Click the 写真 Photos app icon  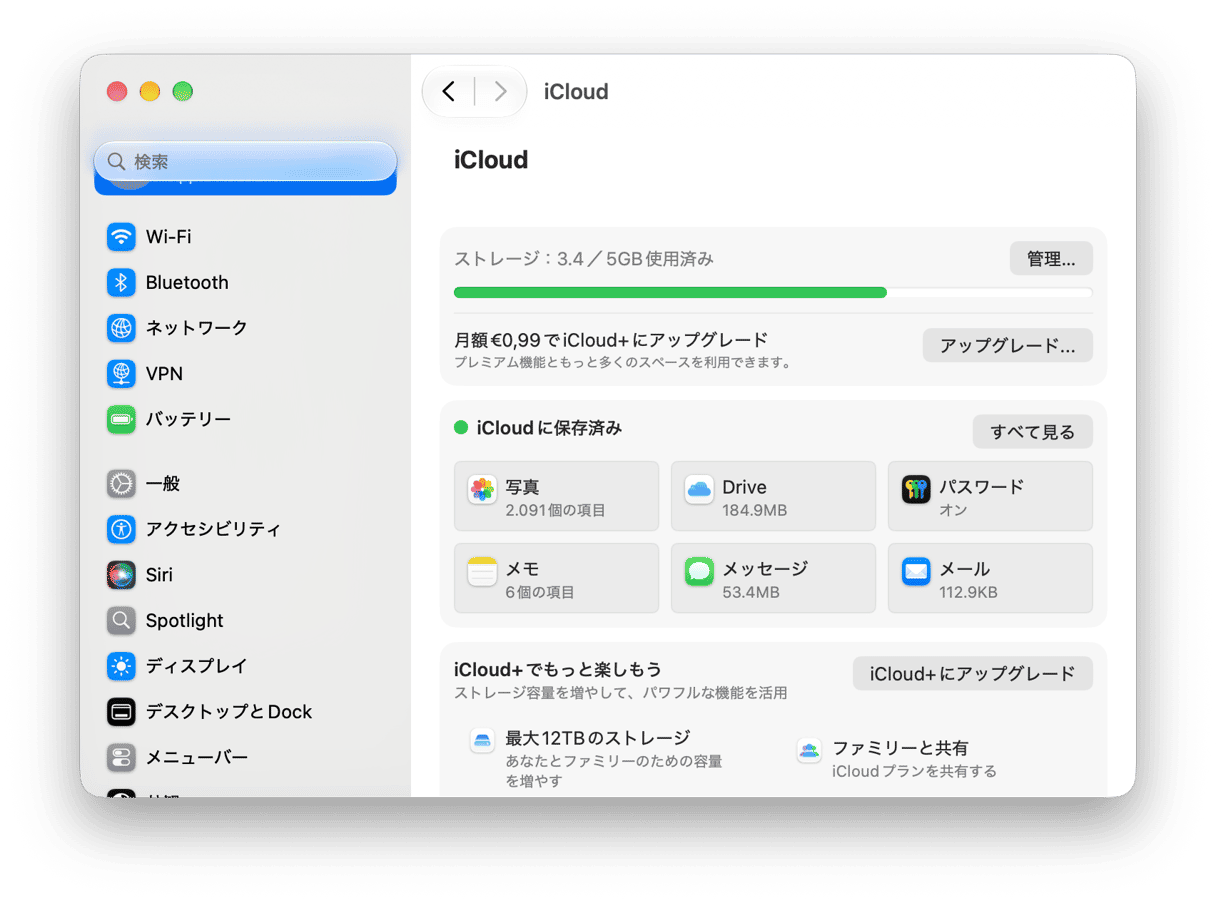482,490
